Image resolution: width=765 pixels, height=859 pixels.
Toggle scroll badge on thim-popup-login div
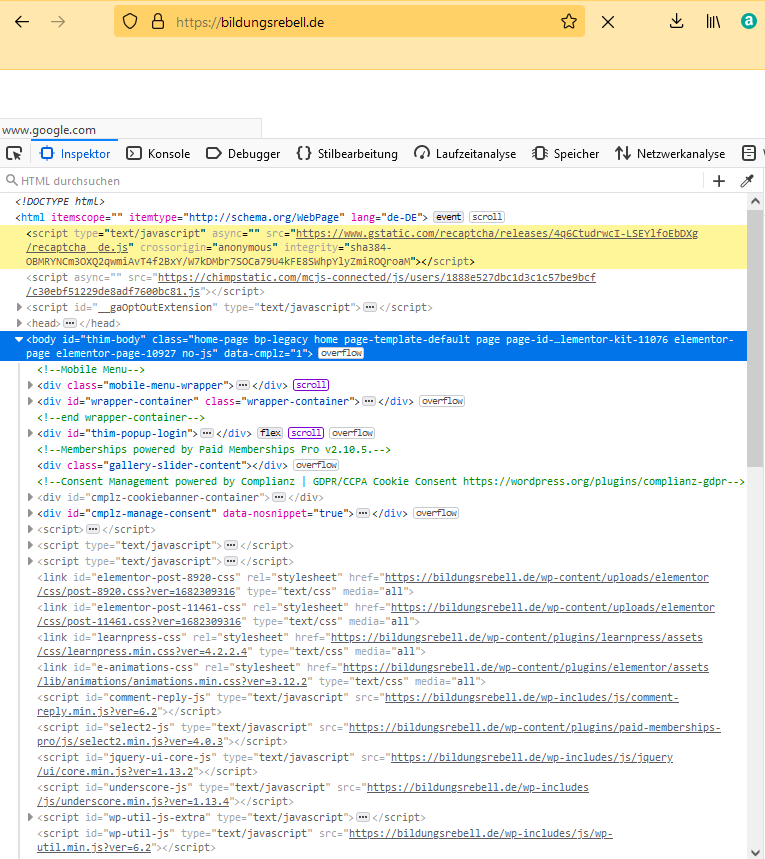pos(306,433)
